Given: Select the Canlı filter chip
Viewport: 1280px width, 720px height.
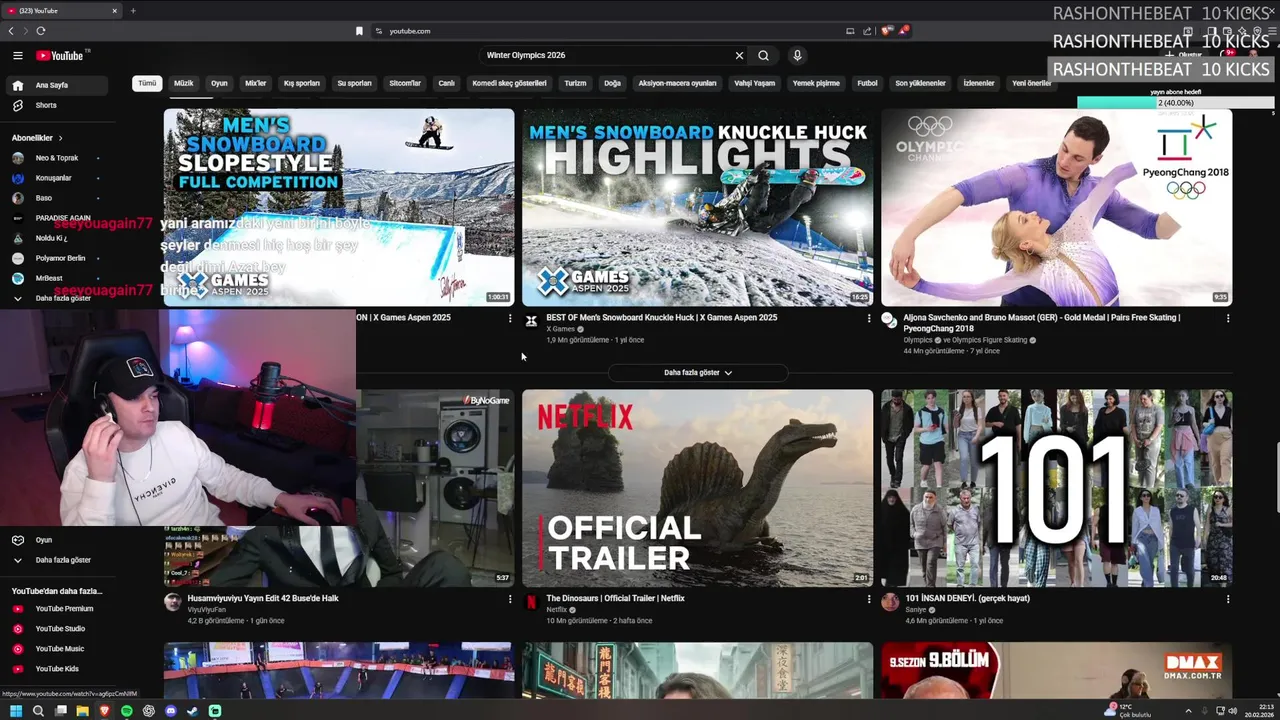Looking at the screenshot, I should pyautogui.click(x=447, y=83).
